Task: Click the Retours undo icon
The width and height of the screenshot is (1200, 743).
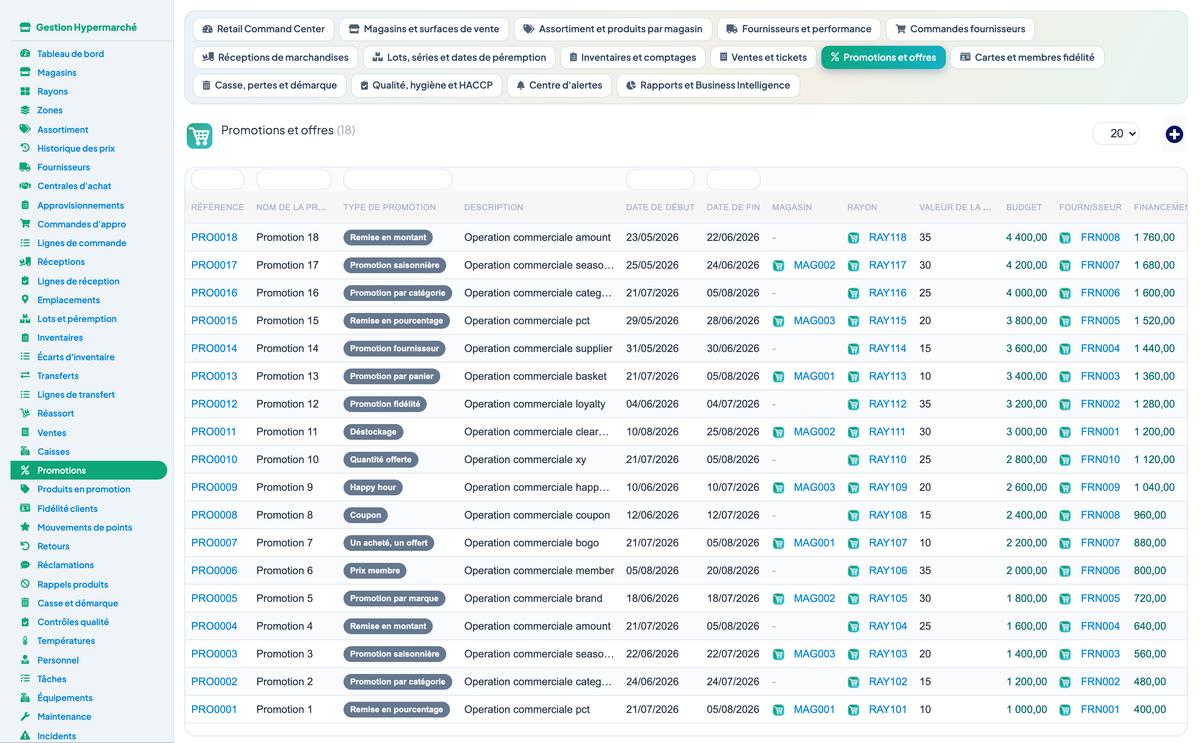Action: pos(25,546)
